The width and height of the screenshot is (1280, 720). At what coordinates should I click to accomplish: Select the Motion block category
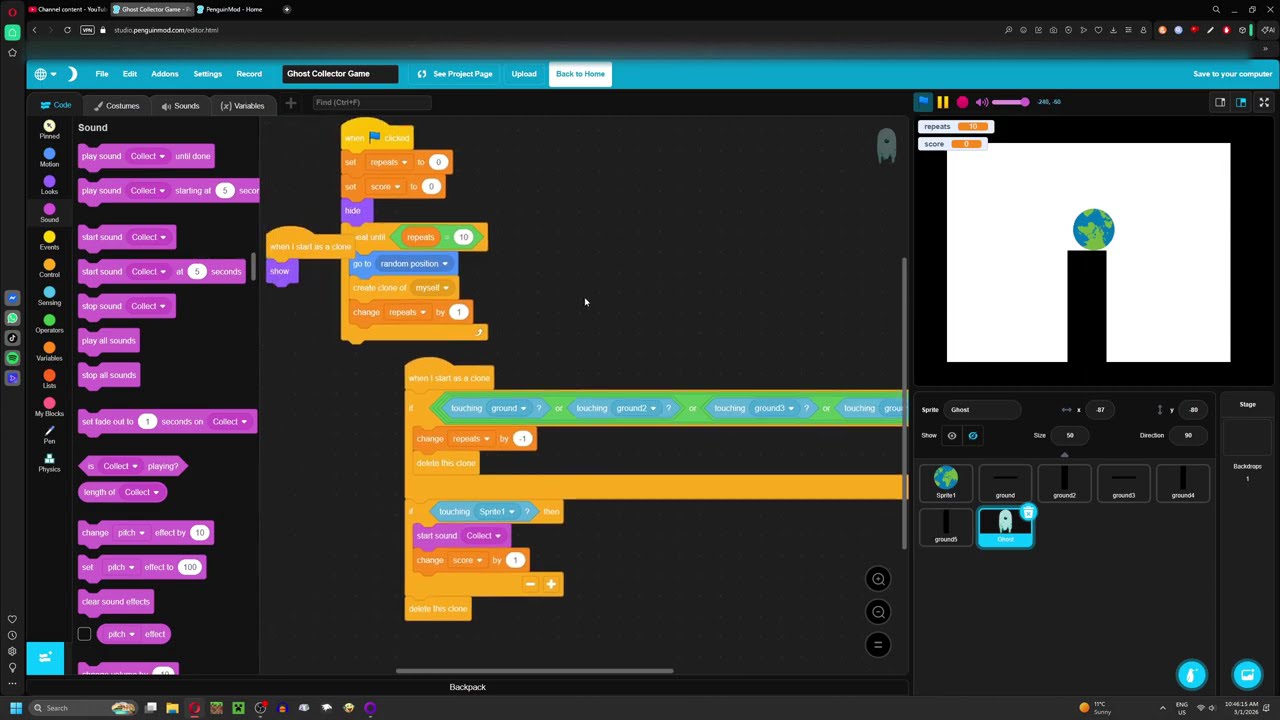click(x=49, y=158)
